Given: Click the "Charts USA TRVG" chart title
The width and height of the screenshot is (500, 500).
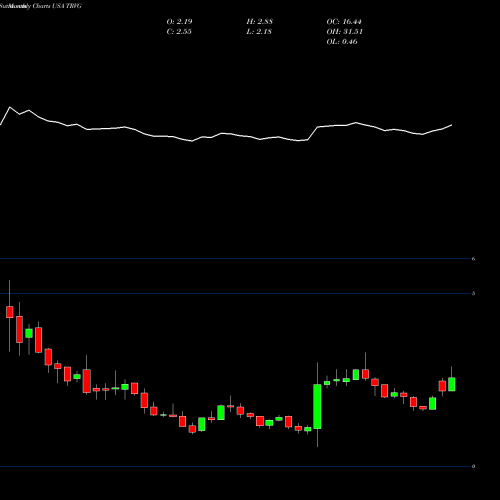Looking at the screenshot, I should 57,6.
